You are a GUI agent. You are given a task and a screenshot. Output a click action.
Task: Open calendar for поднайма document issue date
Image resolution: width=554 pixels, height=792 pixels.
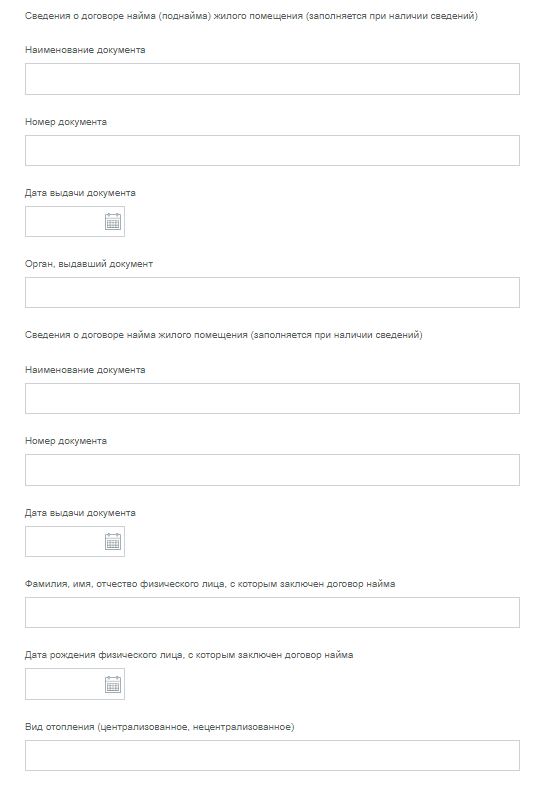coord(113,221)
